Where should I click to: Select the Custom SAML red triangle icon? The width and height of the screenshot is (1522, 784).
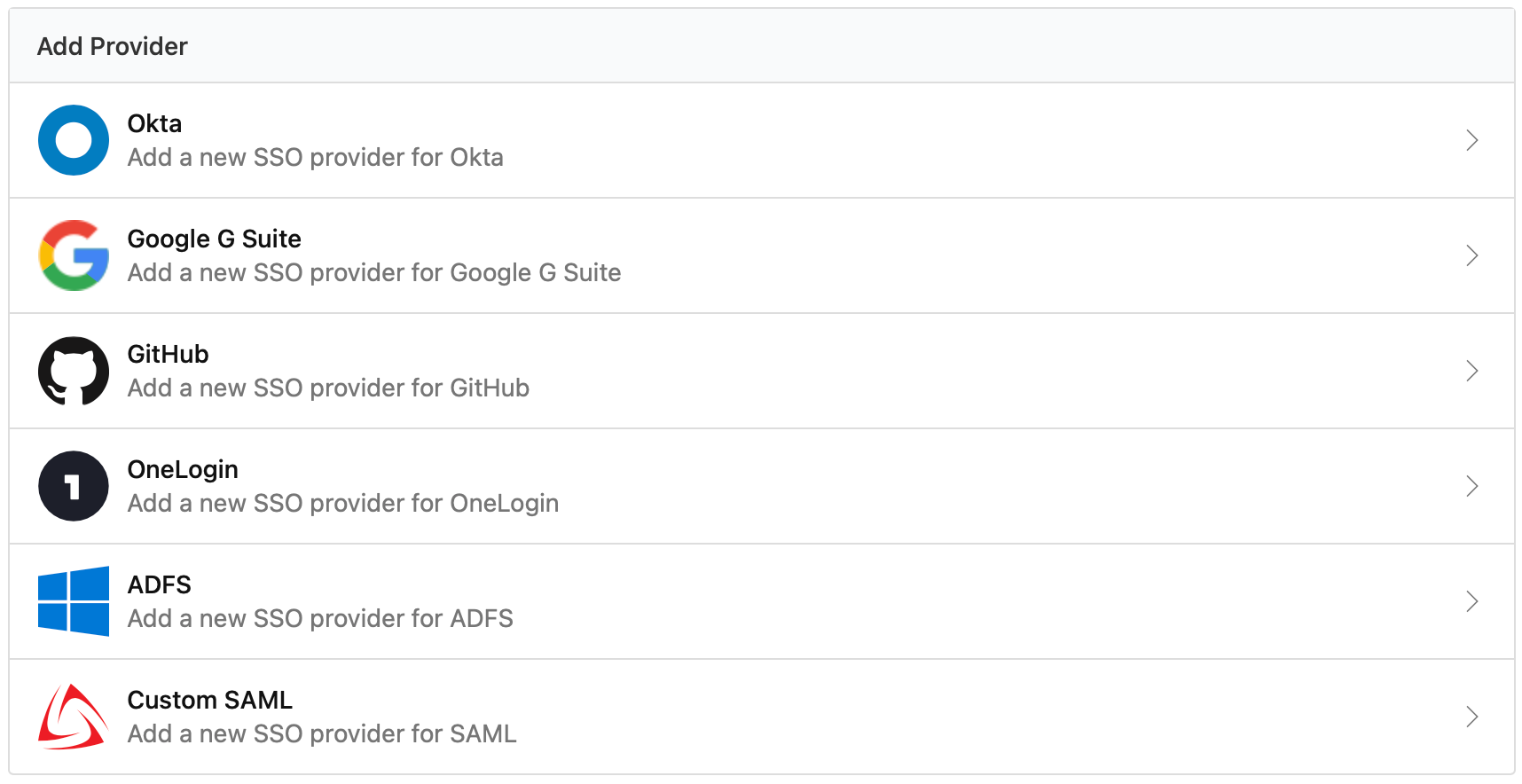point(73,717)
